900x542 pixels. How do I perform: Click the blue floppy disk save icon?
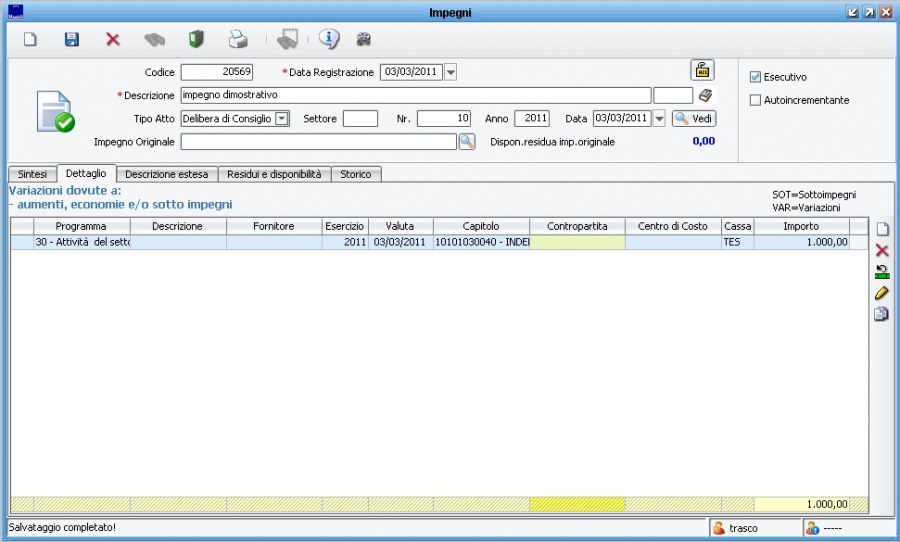click(71, 40)
